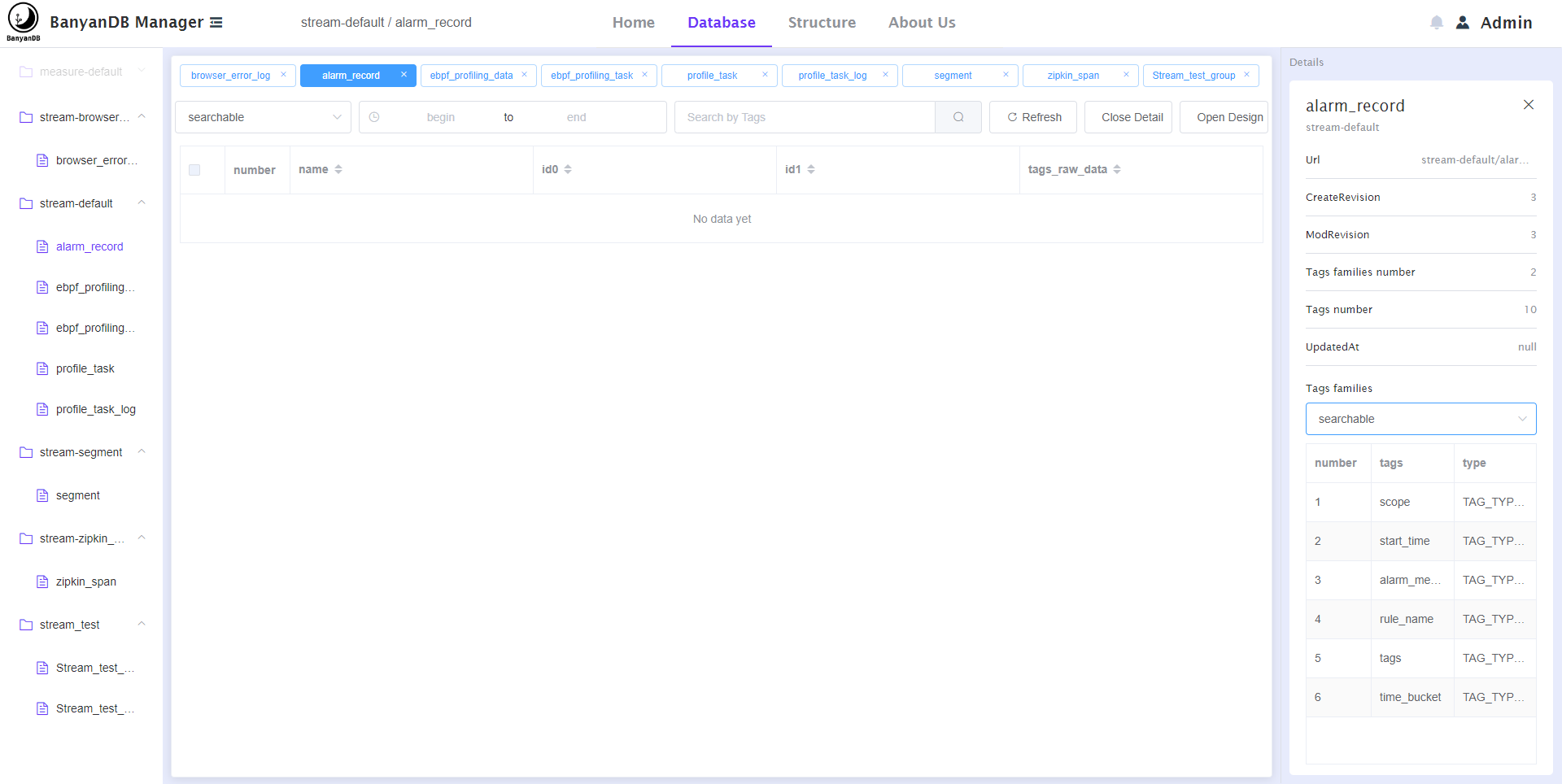
Task: Click the begin date input
Action: pos(440,117)
